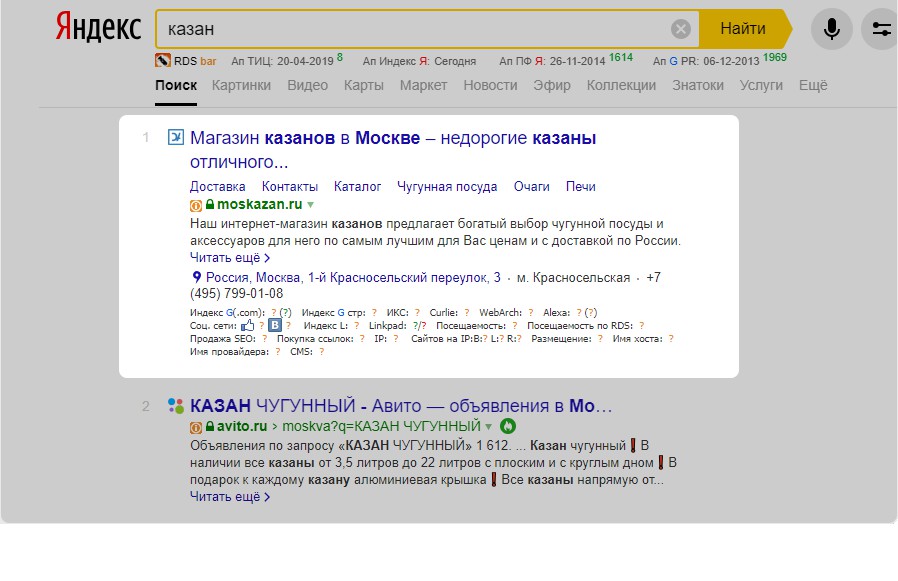The height and width of the screenshot is (581, 898).
Task: Go to the Услуги tab
Action: tap(761, 85)
